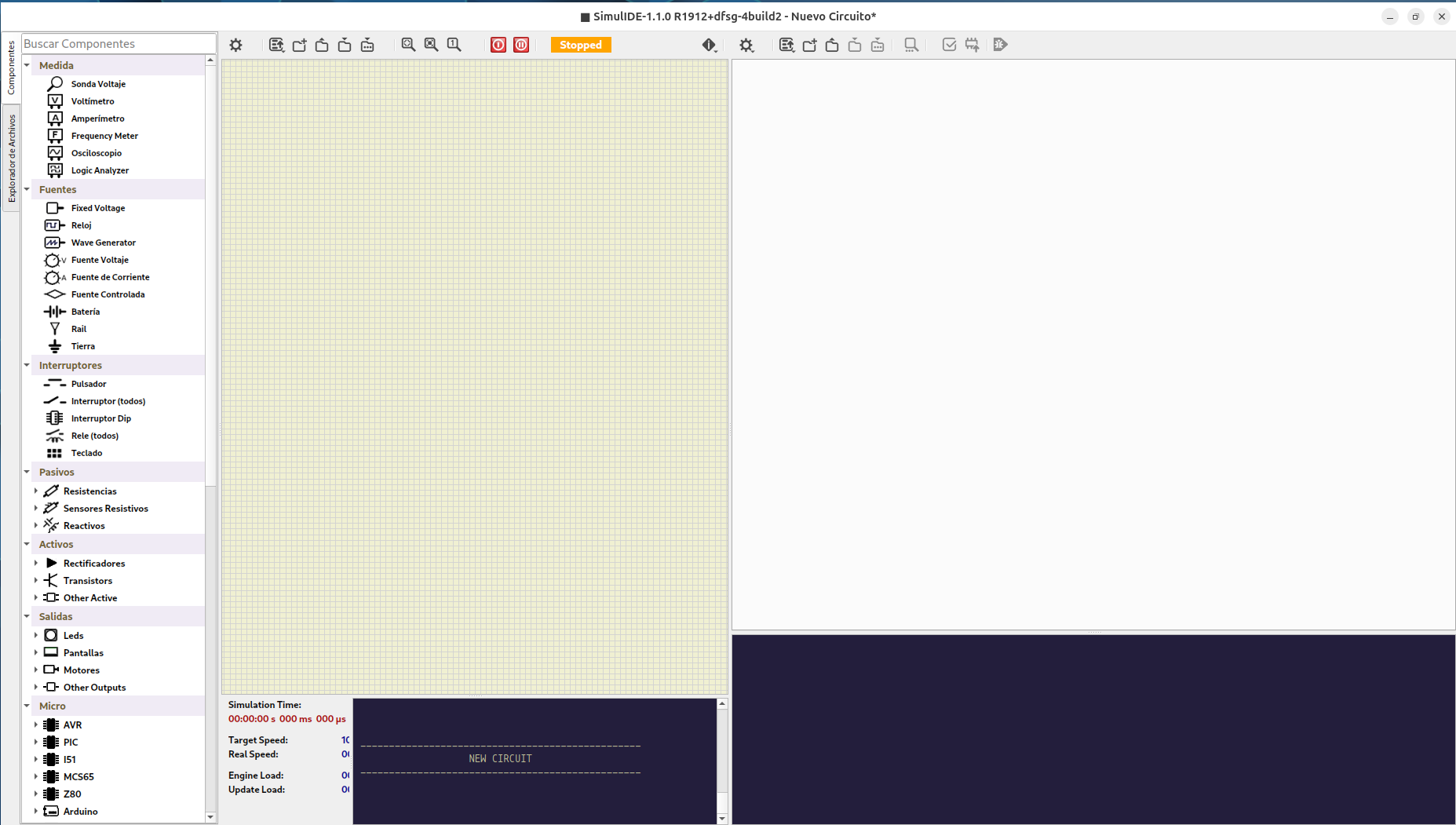Collapse the Interruptores category
This screenshot has height=825, width=1456.
(27, 365)
